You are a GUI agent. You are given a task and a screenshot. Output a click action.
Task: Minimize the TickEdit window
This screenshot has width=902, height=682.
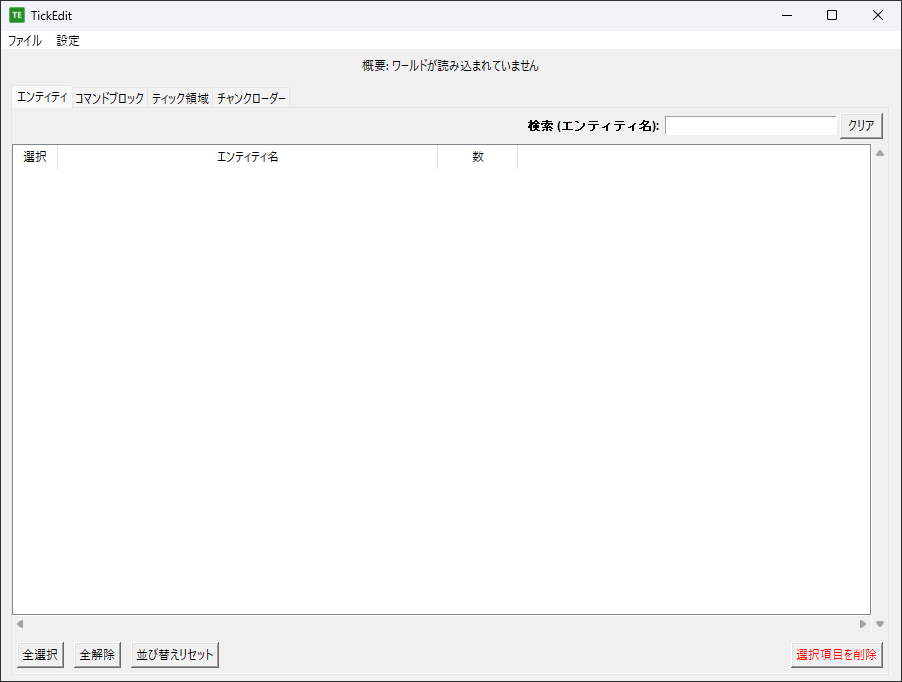coord(787,16)
